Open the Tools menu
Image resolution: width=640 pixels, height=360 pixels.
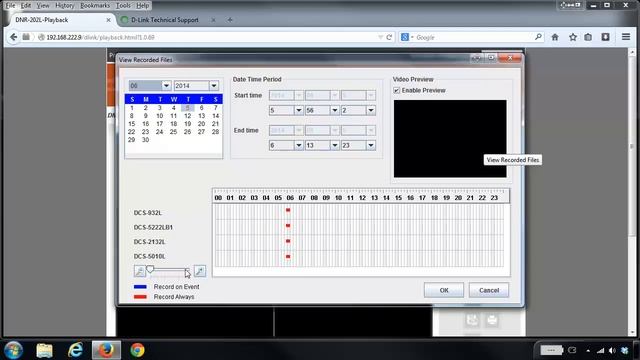123,5
